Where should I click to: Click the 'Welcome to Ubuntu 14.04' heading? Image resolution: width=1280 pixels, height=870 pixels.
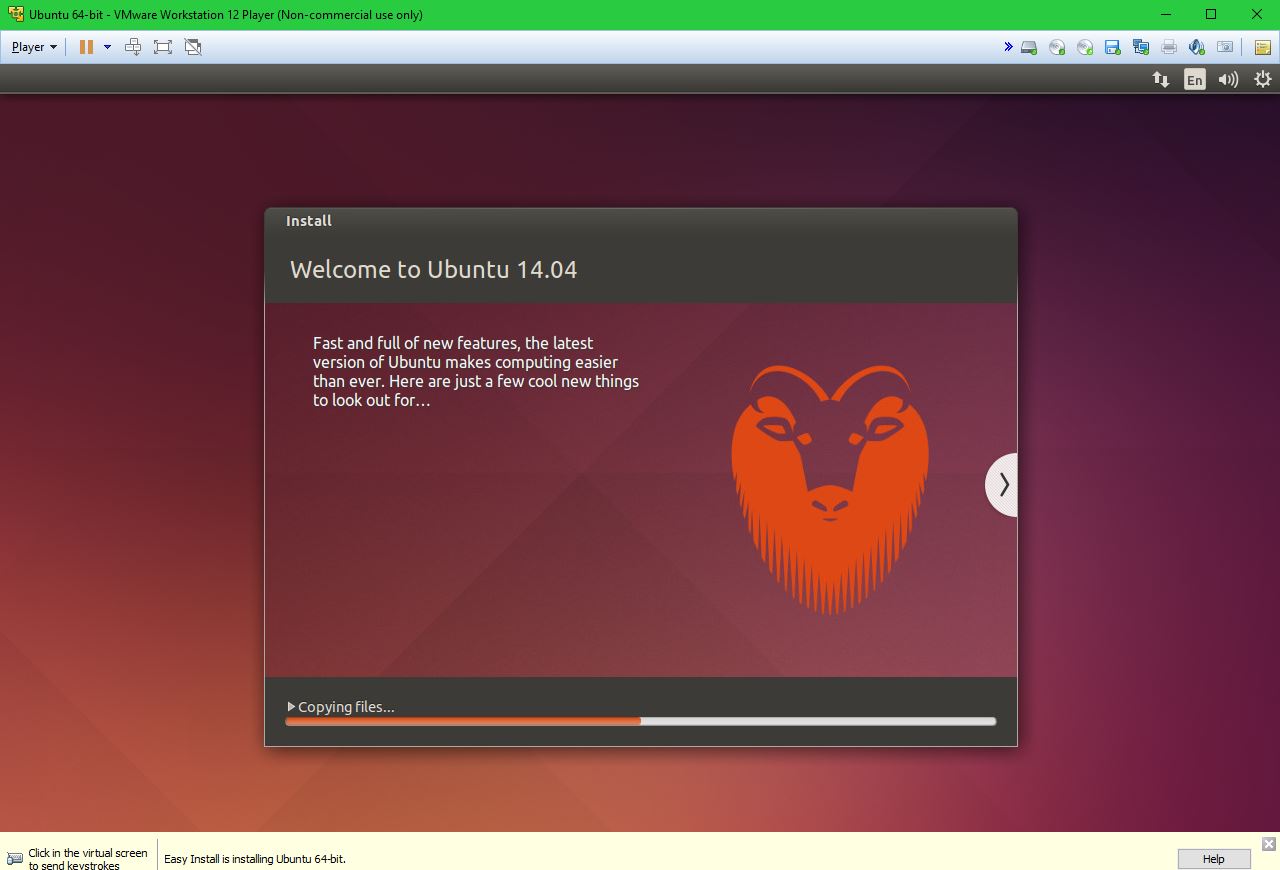point(433,269)
